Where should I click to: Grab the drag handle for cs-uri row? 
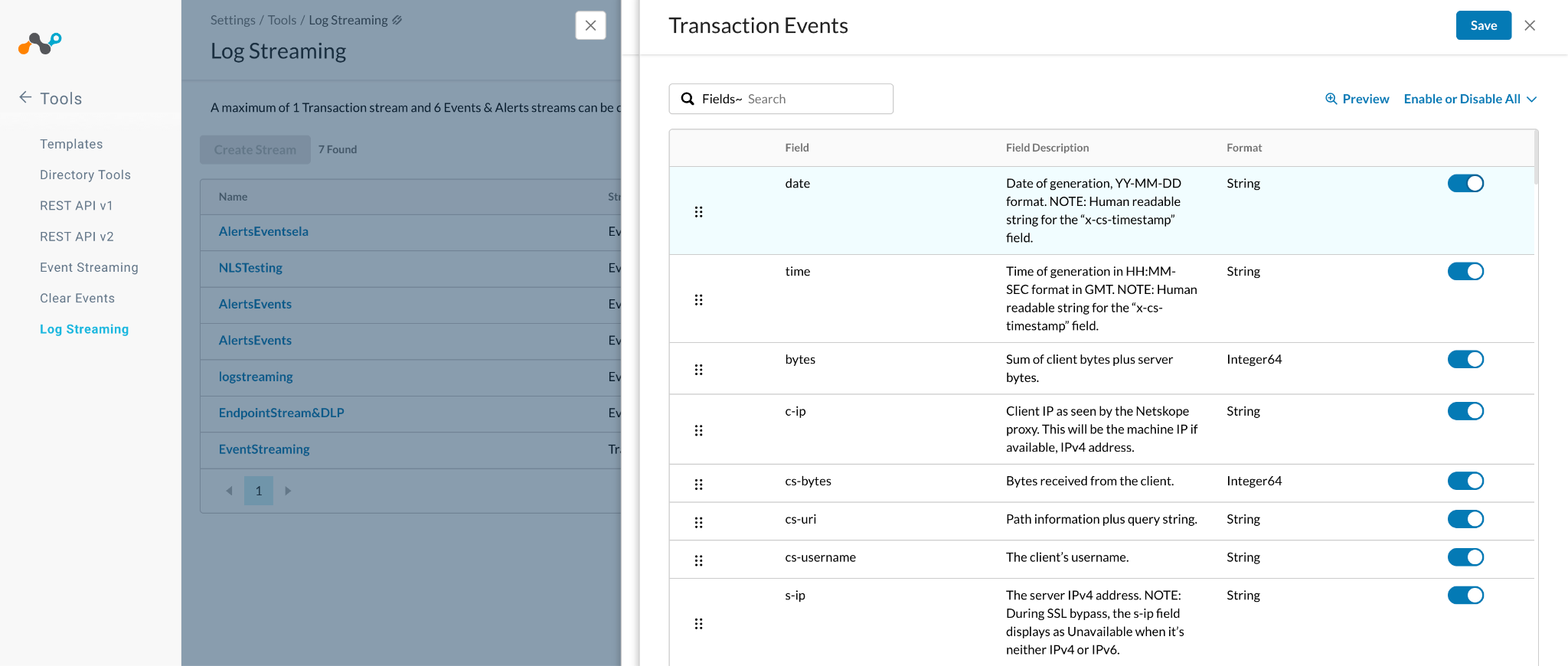click(698, 522)
